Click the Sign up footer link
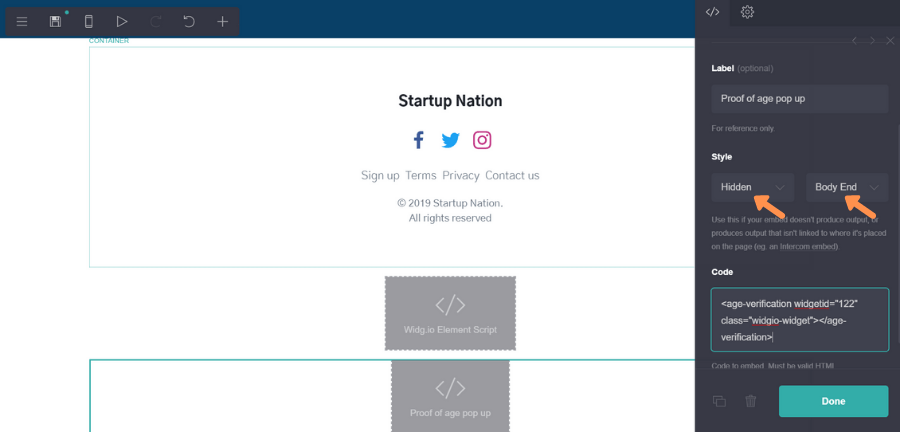This screenshot has width=900, height=433. [x=380, y=176]
